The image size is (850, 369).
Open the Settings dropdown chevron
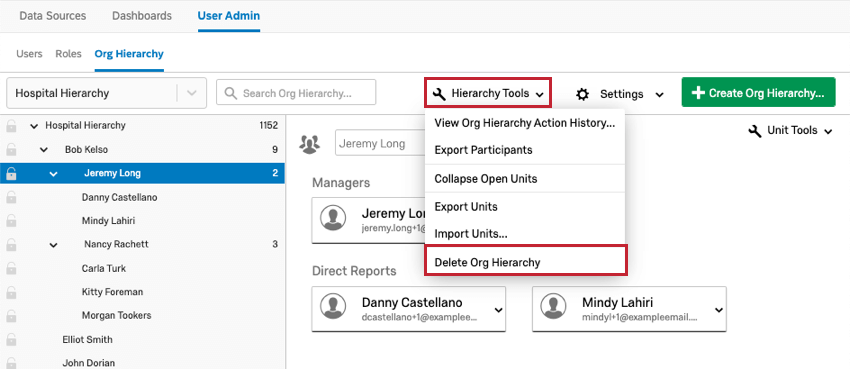(659, 95)
